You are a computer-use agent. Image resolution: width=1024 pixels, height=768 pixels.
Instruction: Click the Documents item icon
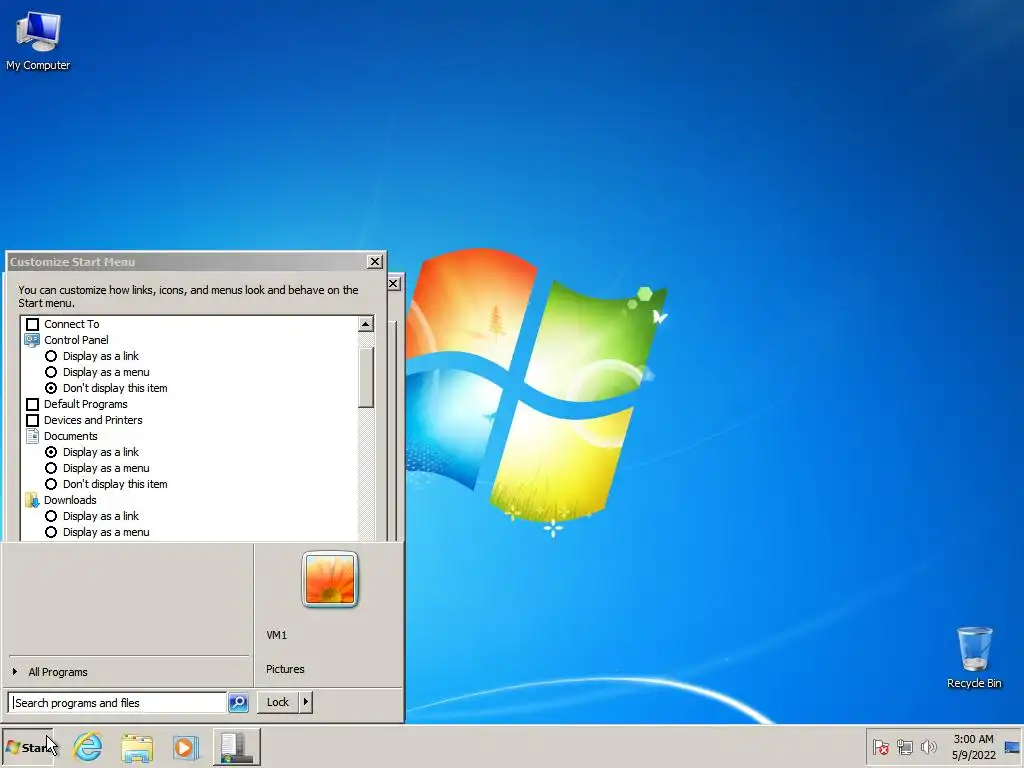pyautogui.click(x=32, y=436)
